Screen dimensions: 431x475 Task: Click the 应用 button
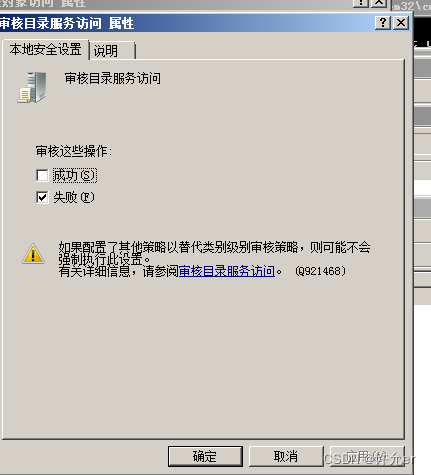coord(367,456)
